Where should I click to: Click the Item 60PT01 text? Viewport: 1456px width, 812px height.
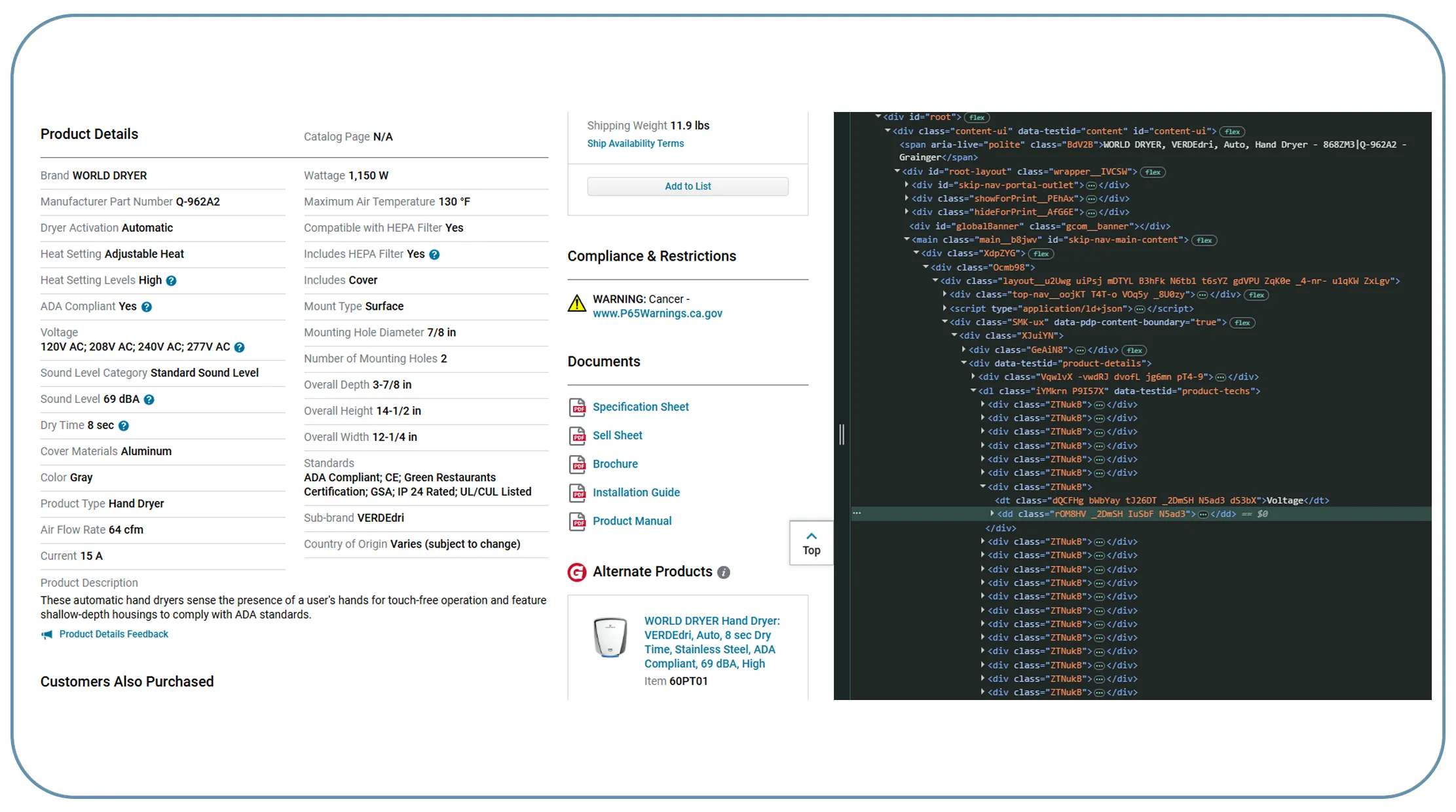tap(675, 681)
